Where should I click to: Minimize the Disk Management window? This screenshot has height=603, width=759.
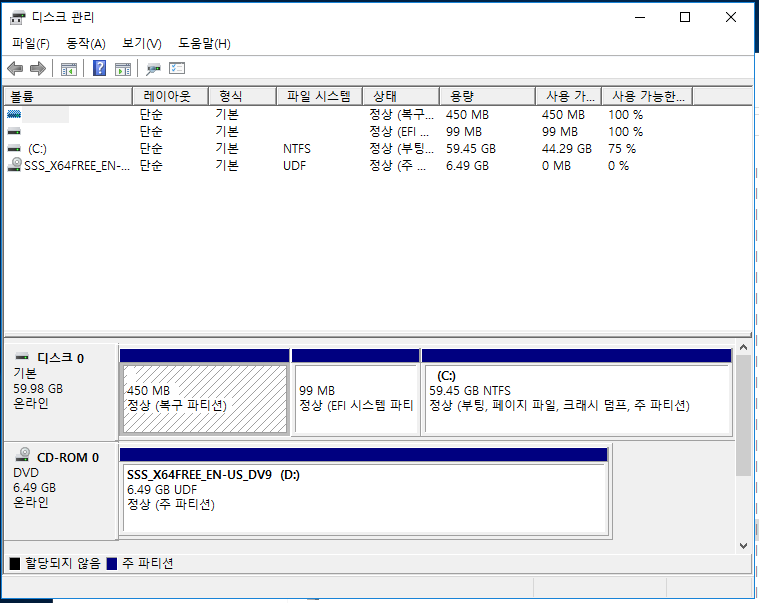pyautogui.click(x=640, y=17)
